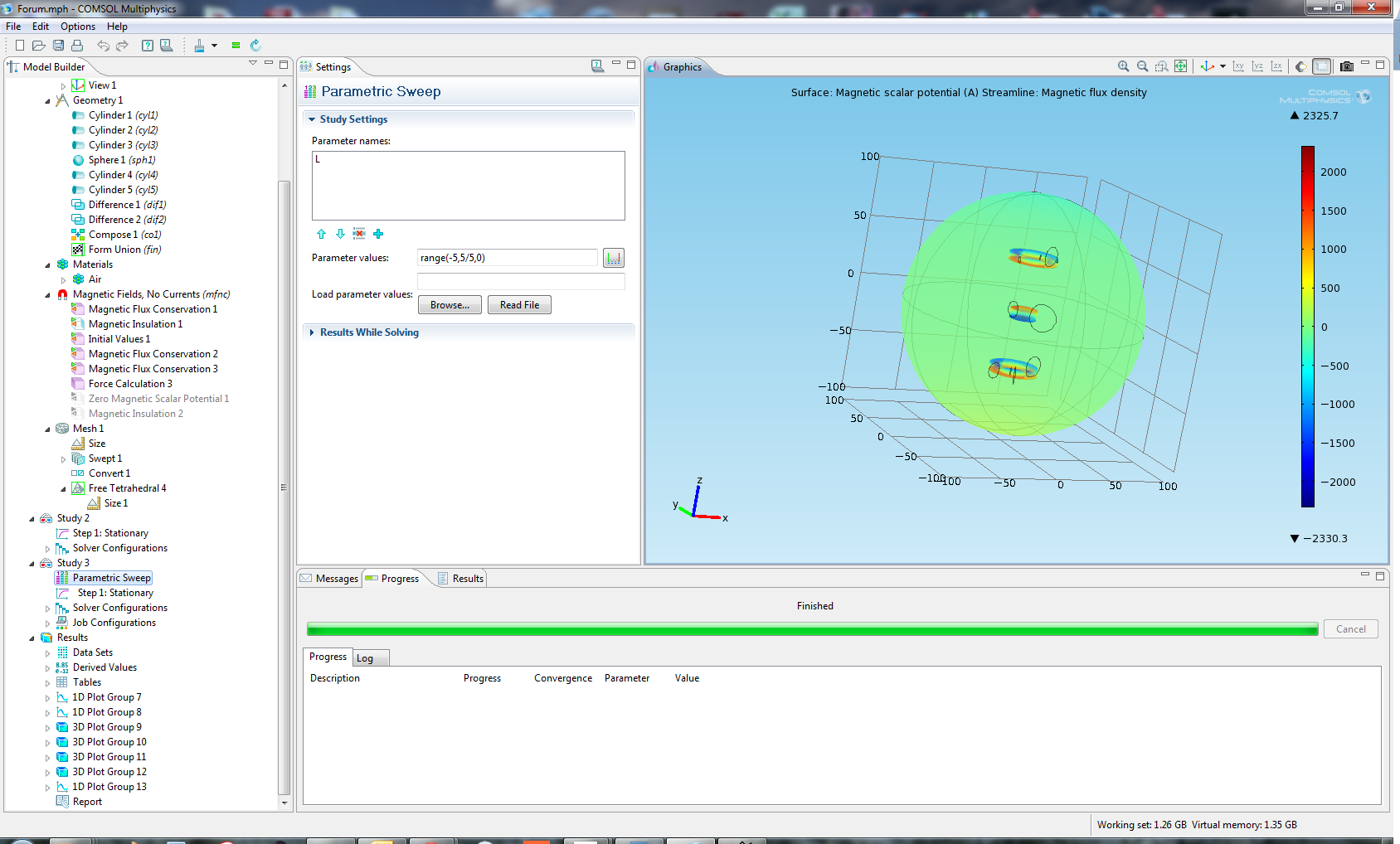Toggle the transparency box button in Graphics

click(1321, 66)
